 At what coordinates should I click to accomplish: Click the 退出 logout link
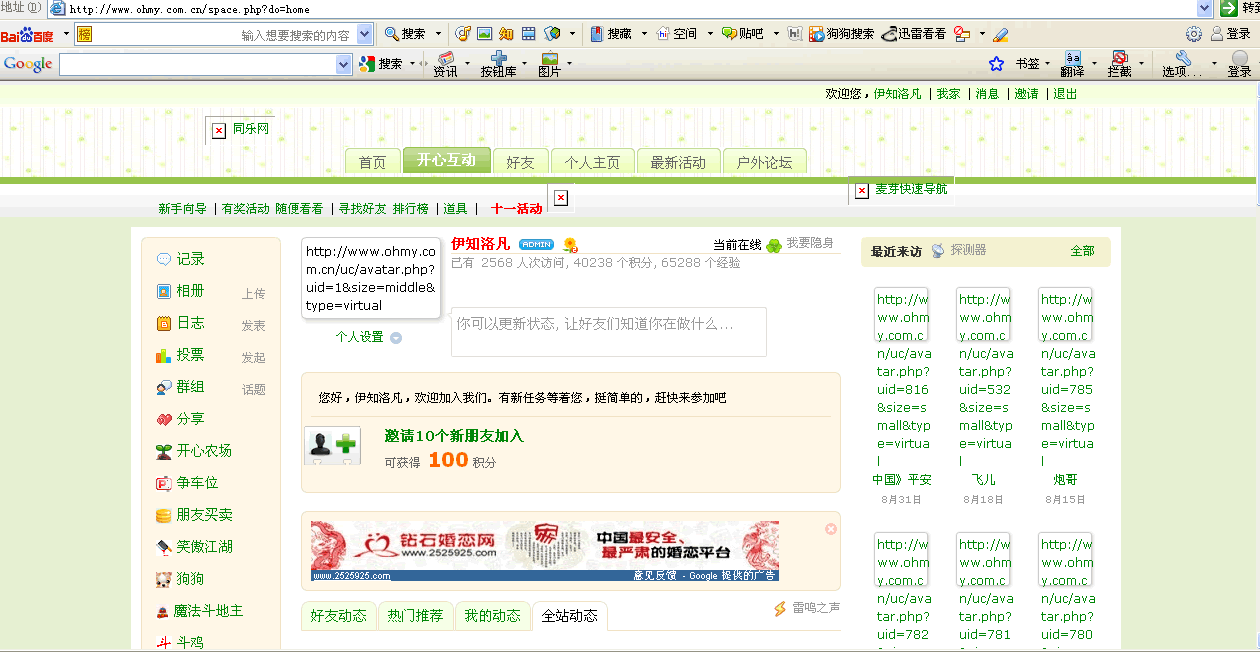(x=1065, y=94)
